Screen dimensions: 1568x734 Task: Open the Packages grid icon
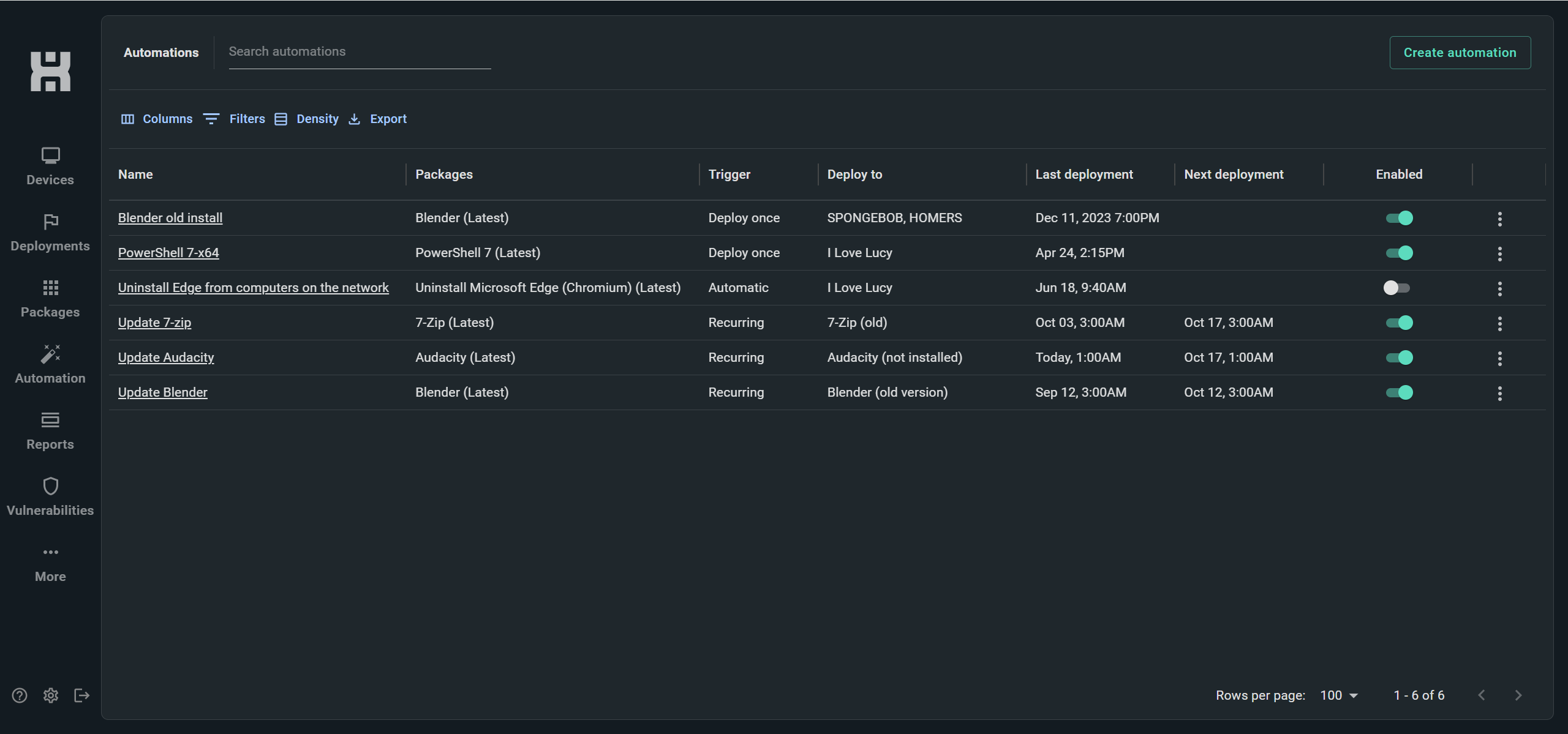coord(50,288)
